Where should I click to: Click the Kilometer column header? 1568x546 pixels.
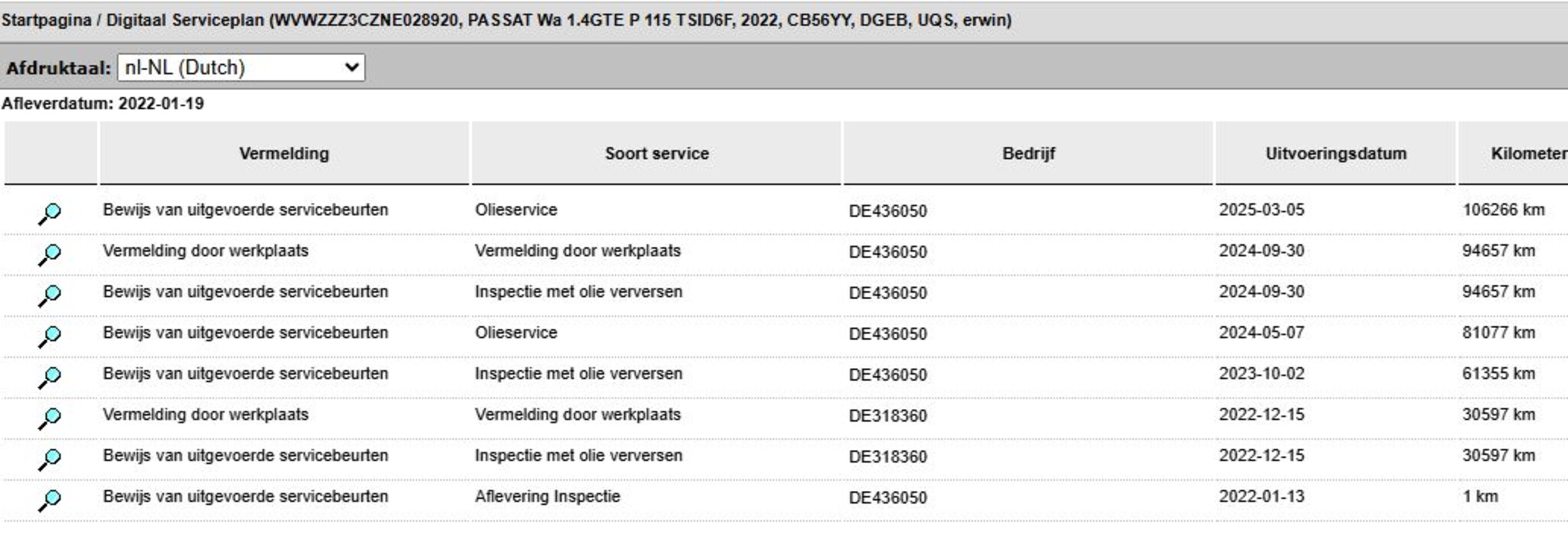1528,153
